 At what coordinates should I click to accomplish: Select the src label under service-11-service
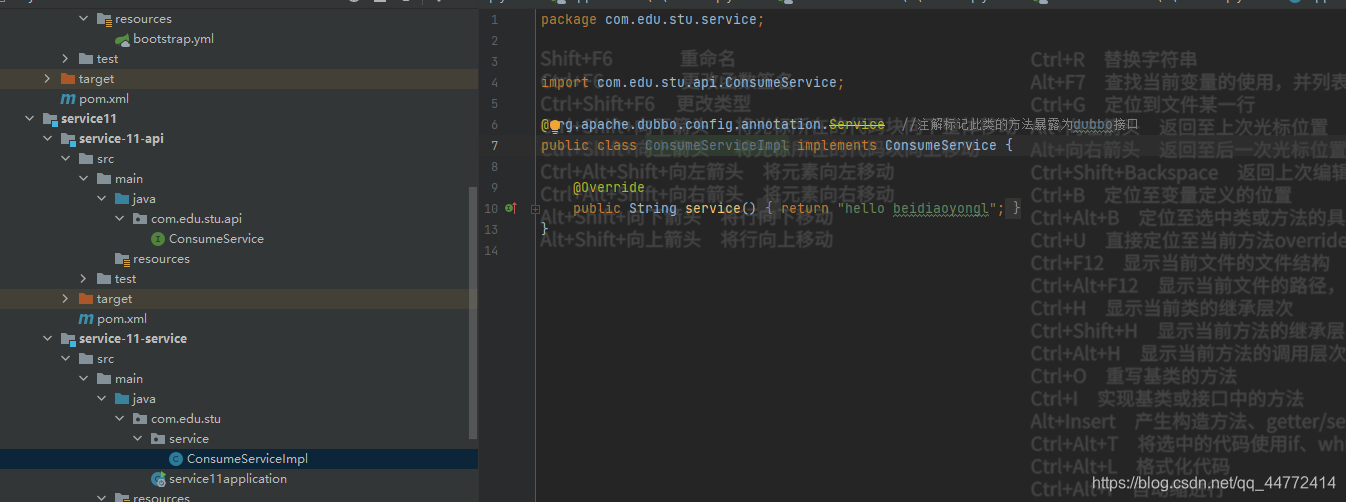106,359
